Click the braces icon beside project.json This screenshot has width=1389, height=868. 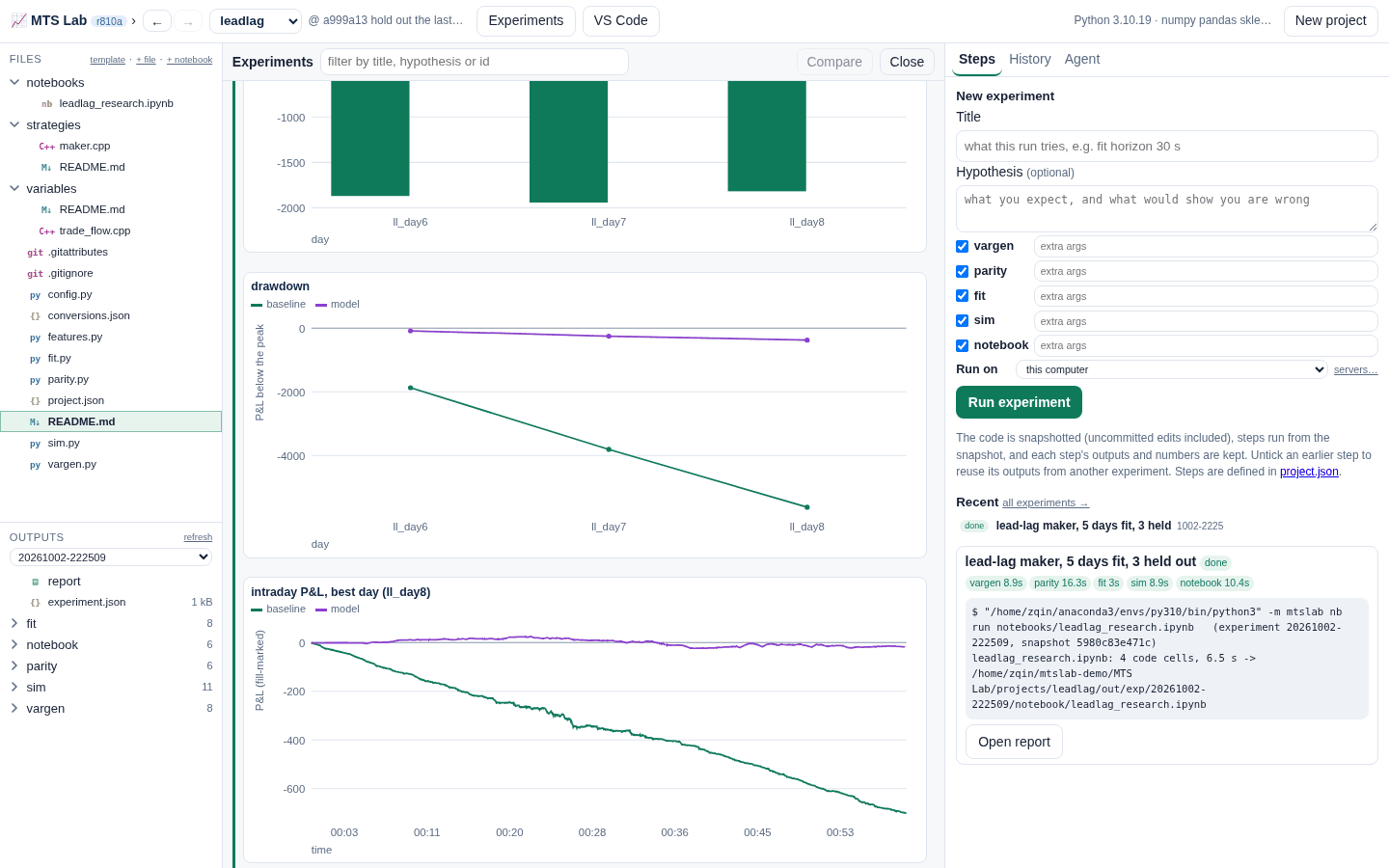35,400
